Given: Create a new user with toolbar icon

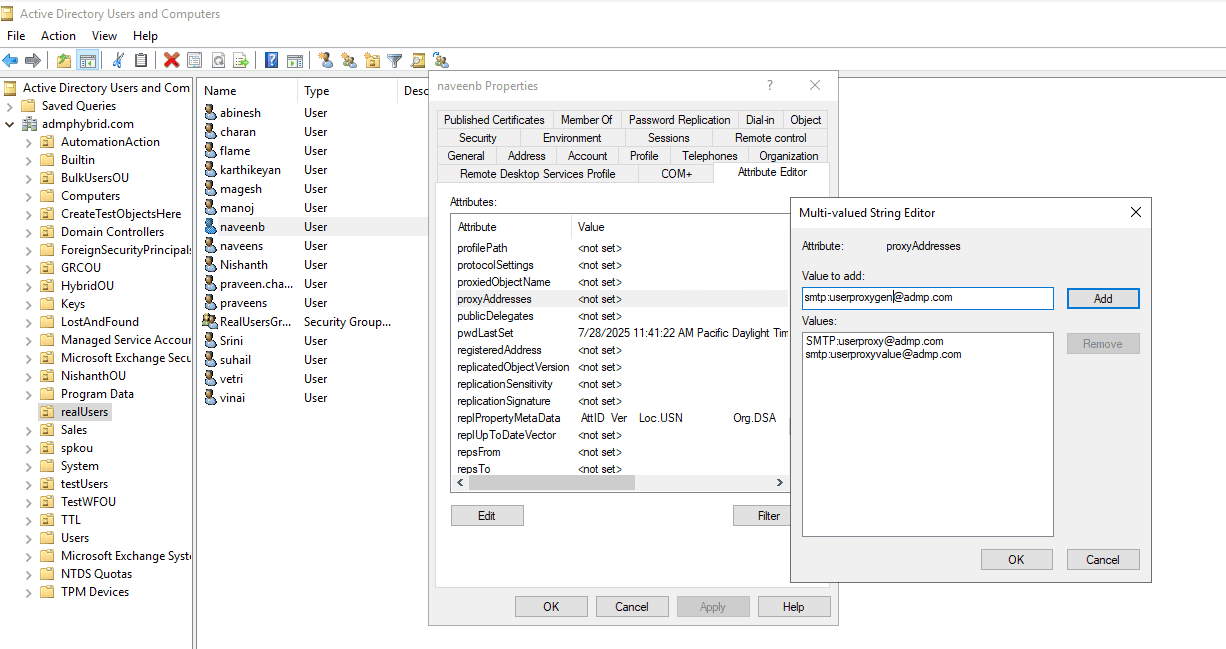Looking at the screenshot, I should (326, 60).
